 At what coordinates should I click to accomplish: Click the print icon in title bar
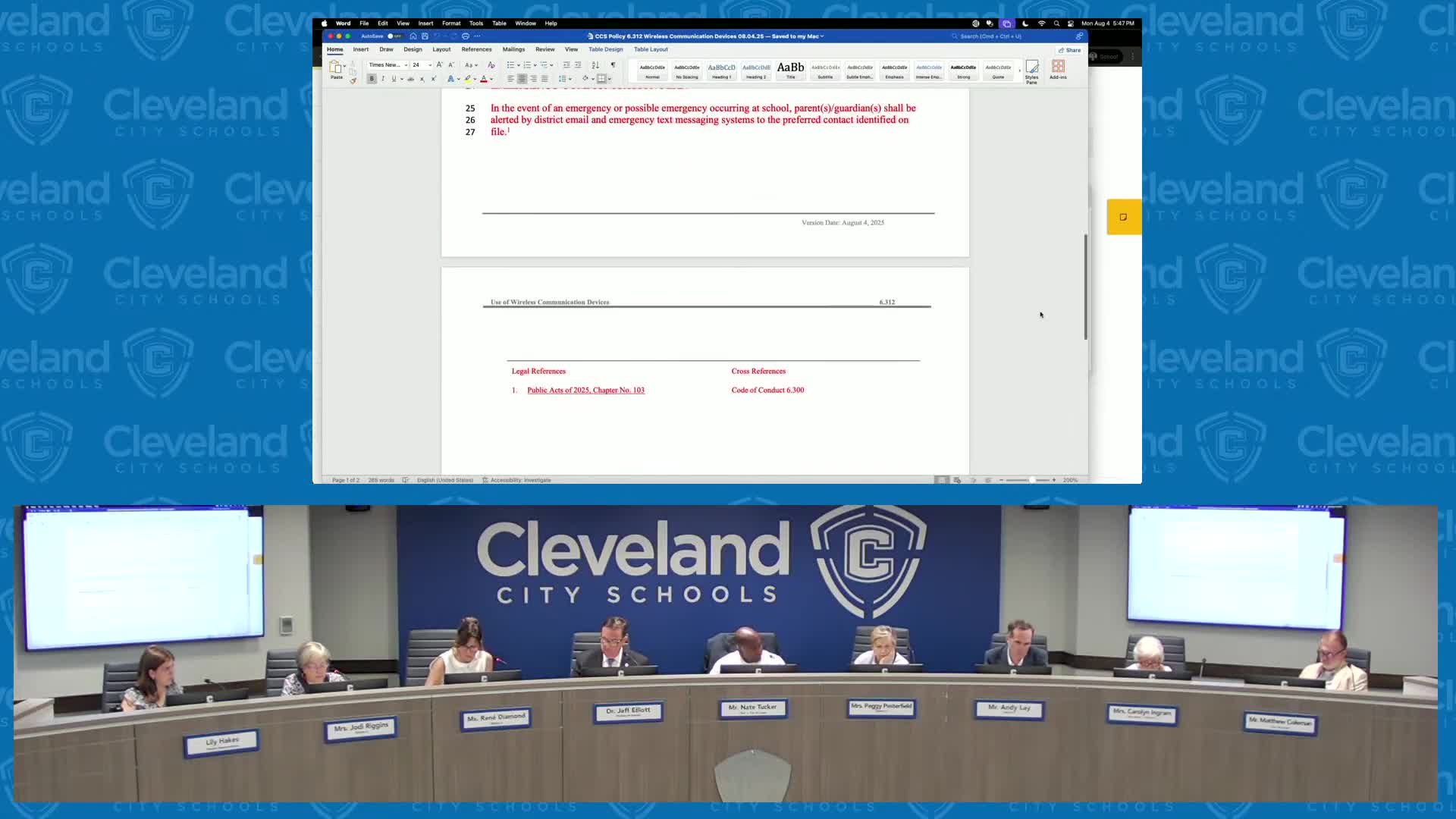(x=466, y=36)
